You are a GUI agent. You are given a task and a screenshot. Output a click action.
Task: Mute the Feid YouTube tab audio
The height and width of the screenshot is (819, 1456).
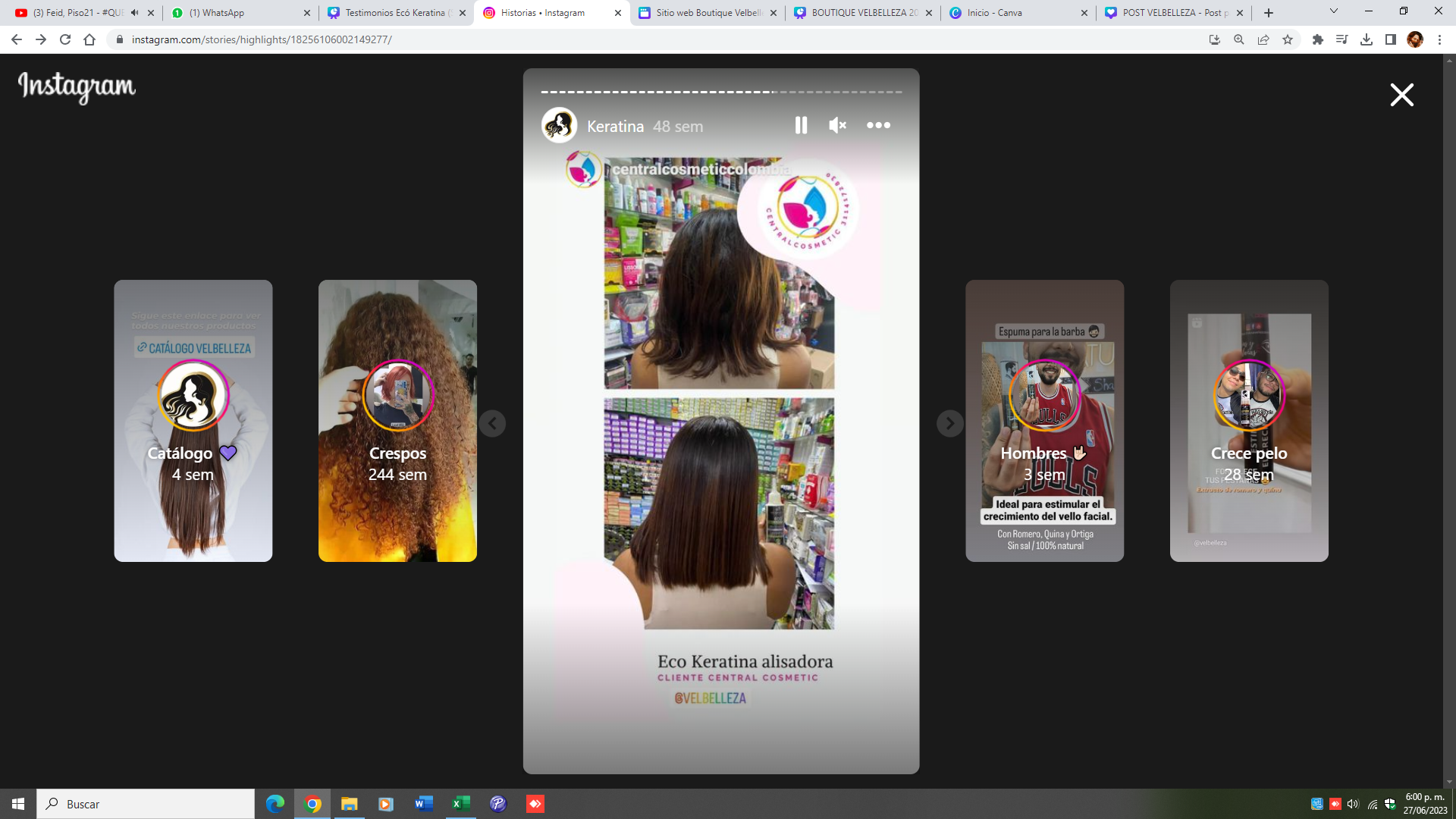pos(135,13)
